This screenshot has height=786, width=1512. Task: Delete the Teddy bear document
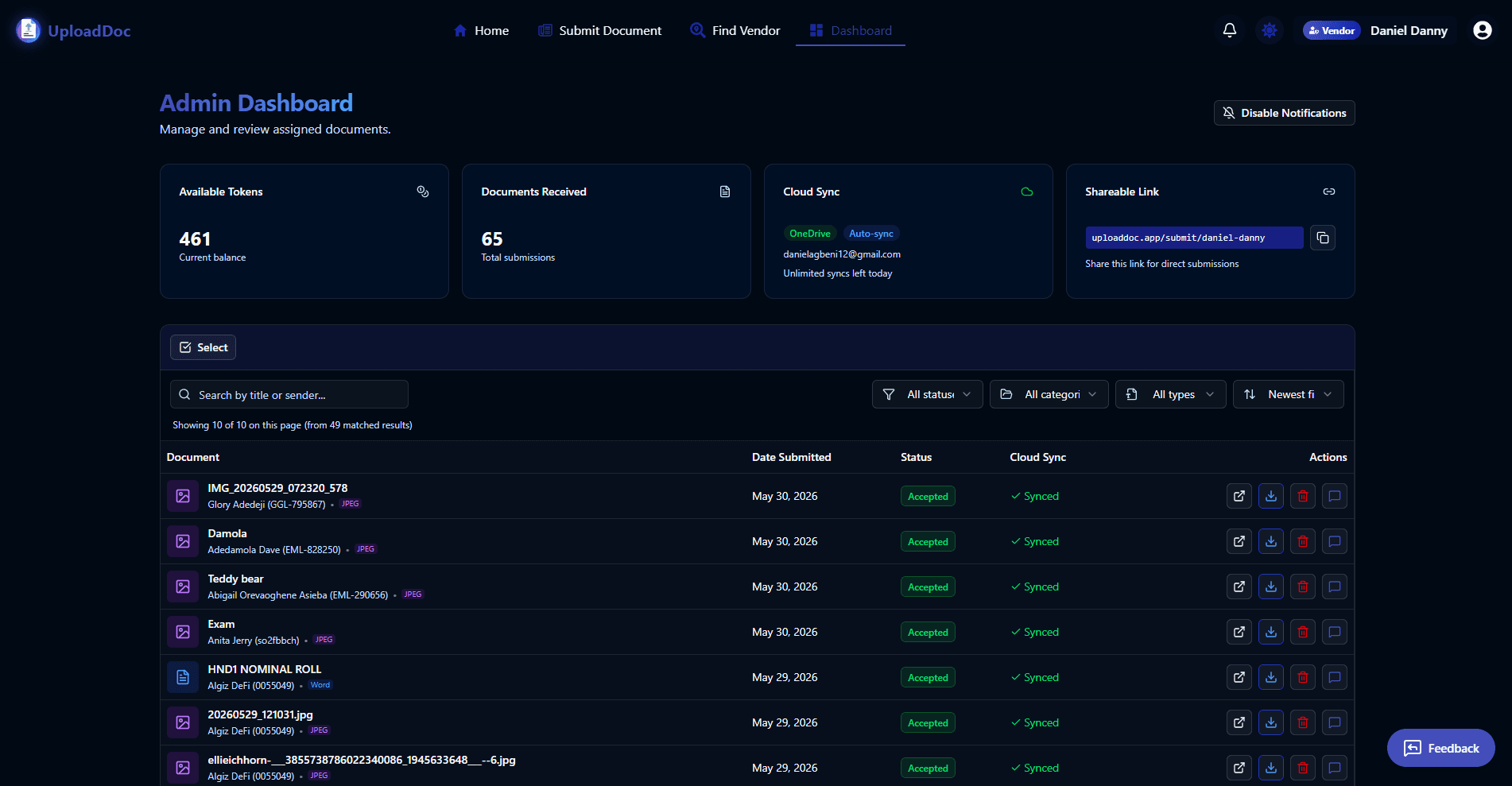point(1302,587)
